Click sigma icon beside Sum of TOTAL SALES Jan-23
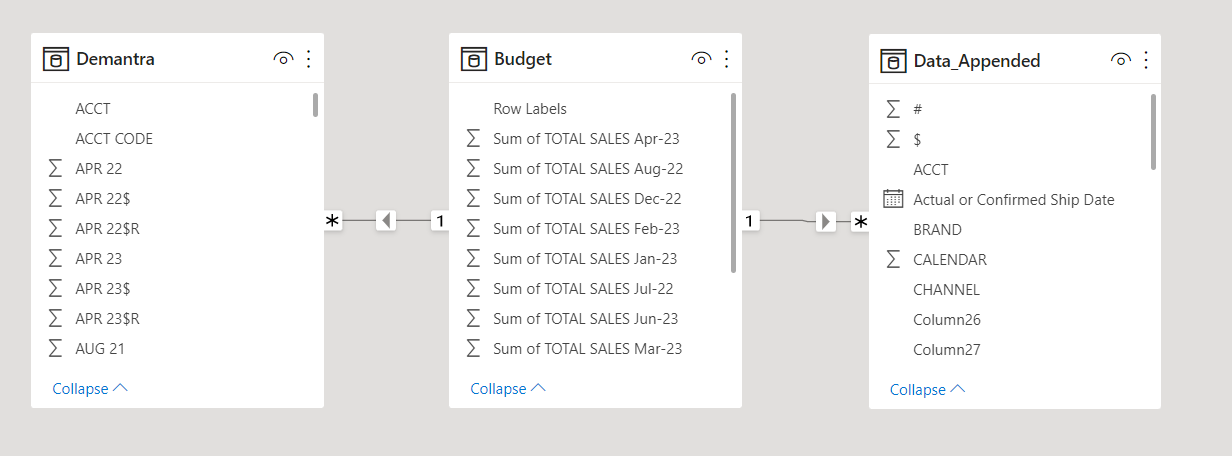Screen dimensions: 1232x456 [x=473, y=258]
